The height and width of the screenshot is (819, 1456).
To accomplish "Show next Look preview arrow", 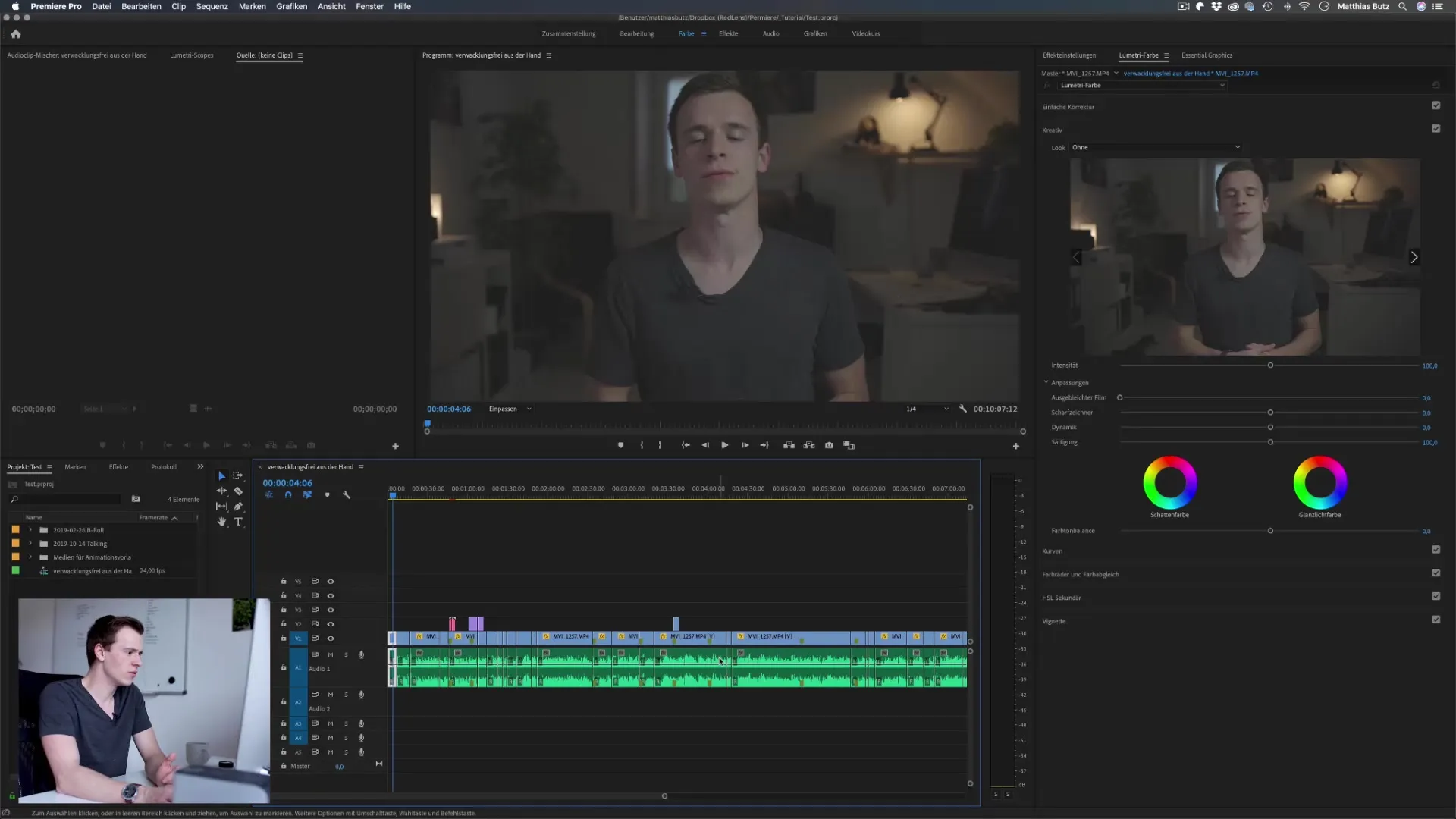I will pos(1414,257).
